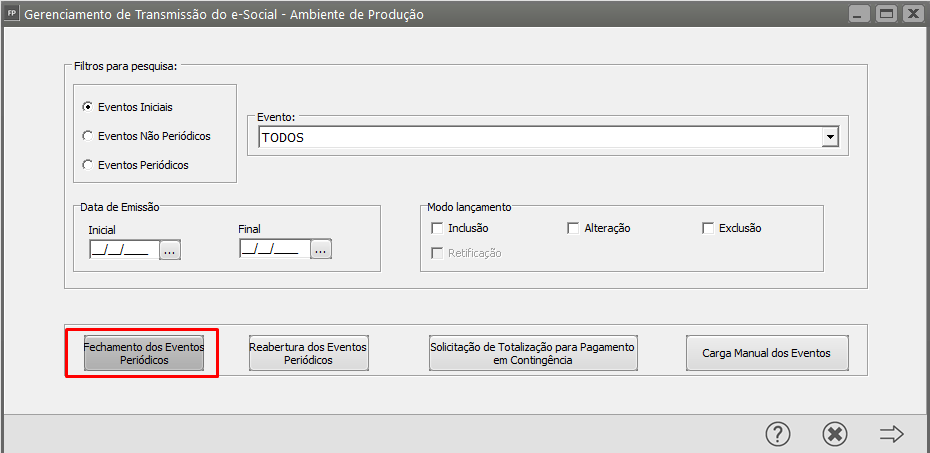Select the Eventos Periódicos radio button
930x453 pixels.
[88, 165]
